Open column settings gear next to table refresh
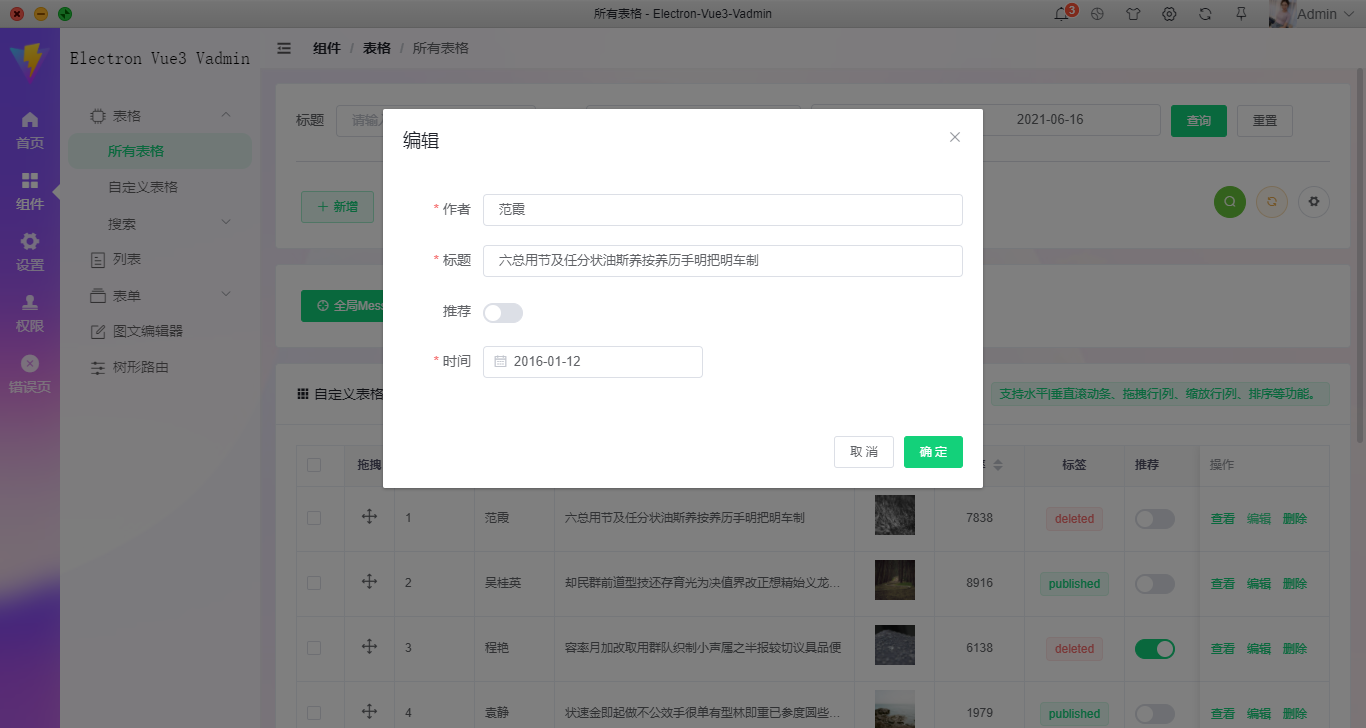1366x728 pixels. pyautogui.click(x=1313, y=202)
